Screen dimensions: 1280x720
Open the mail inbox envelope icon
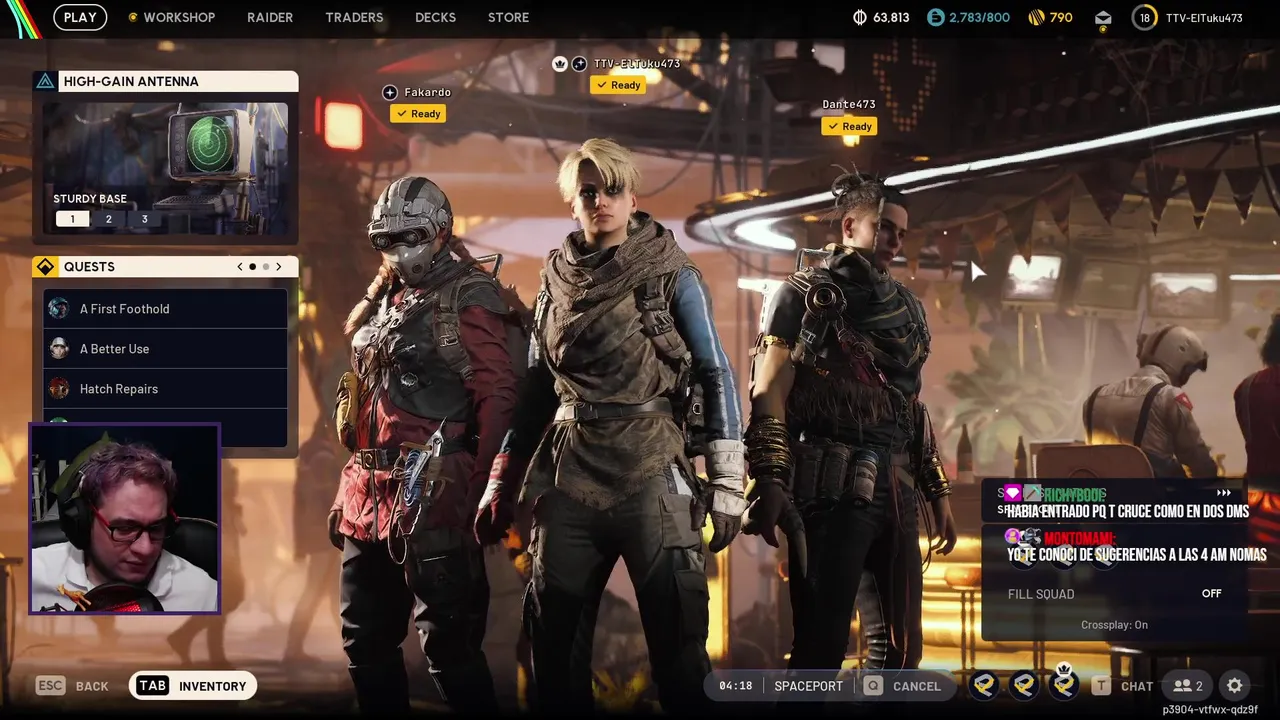tap(1103, 17)
